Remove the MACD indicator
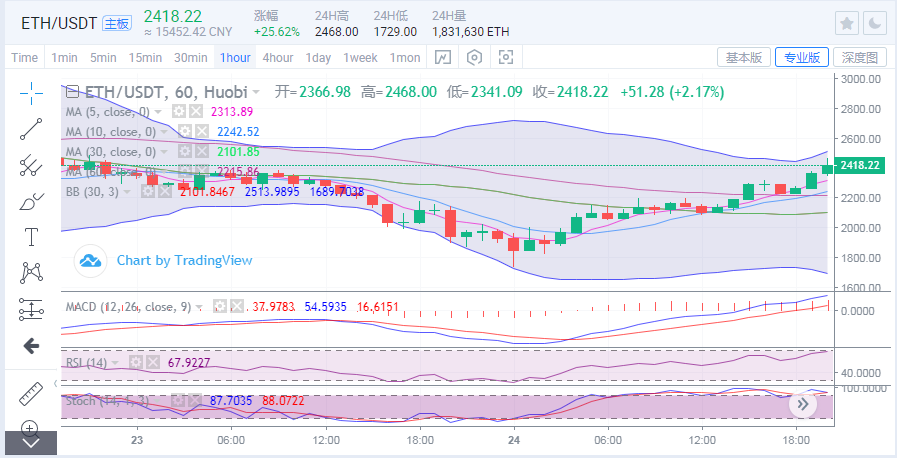The height and width of the screenshot is (458, 897). click(x=237, y=307)
